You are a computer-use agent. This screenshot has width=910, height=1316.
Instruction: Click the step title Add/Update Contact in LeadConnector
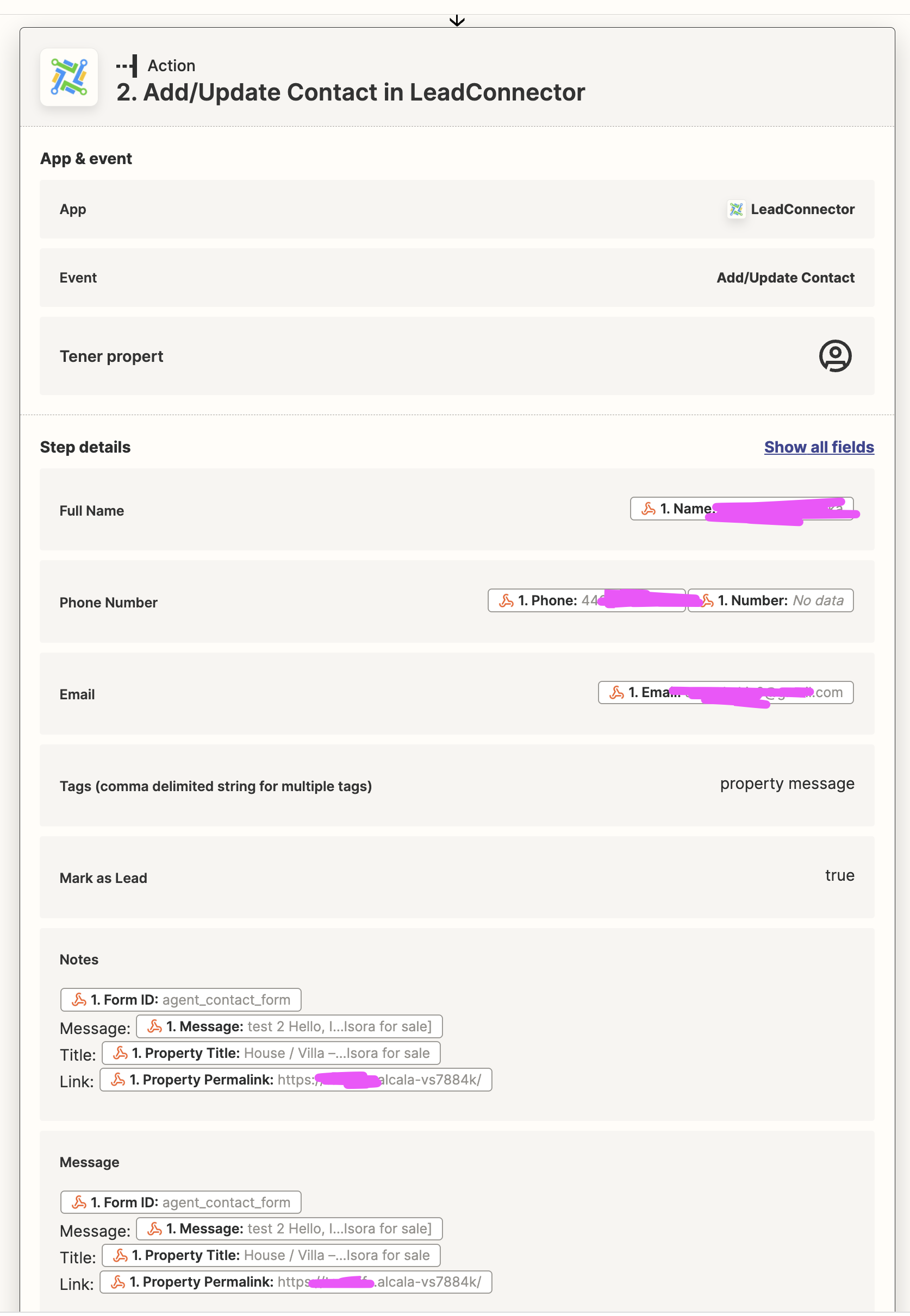(x=351, y=92)
